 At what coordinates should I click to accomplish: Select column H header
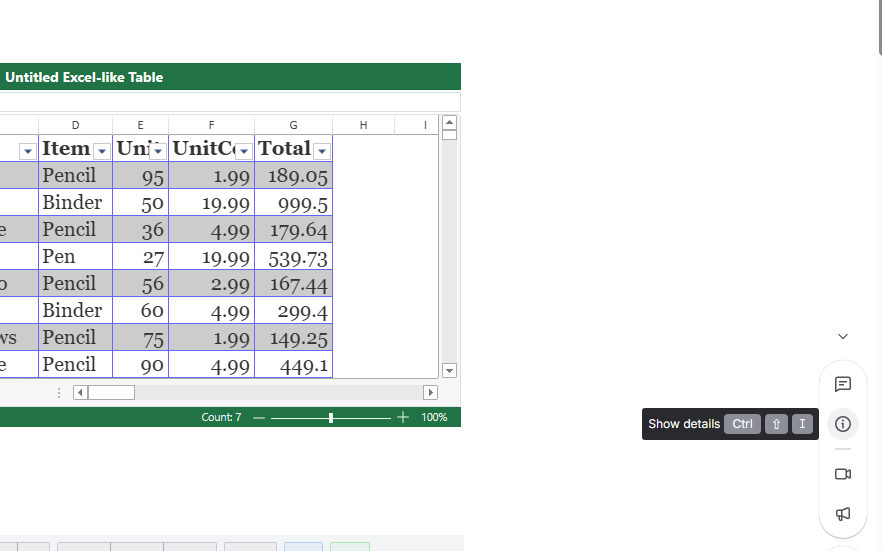click(363, 125)
